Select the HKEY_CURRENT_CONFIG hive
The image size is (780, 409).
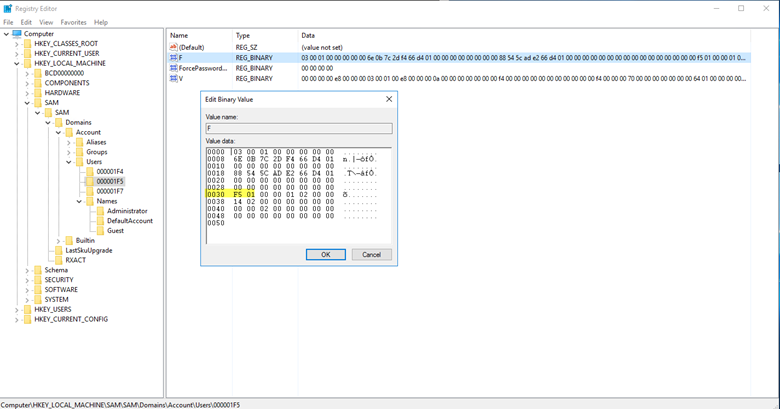(x=71, y=319)
